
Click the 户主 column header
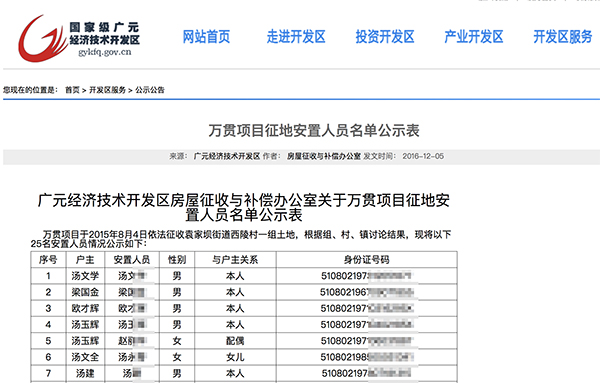pos(85,260)
